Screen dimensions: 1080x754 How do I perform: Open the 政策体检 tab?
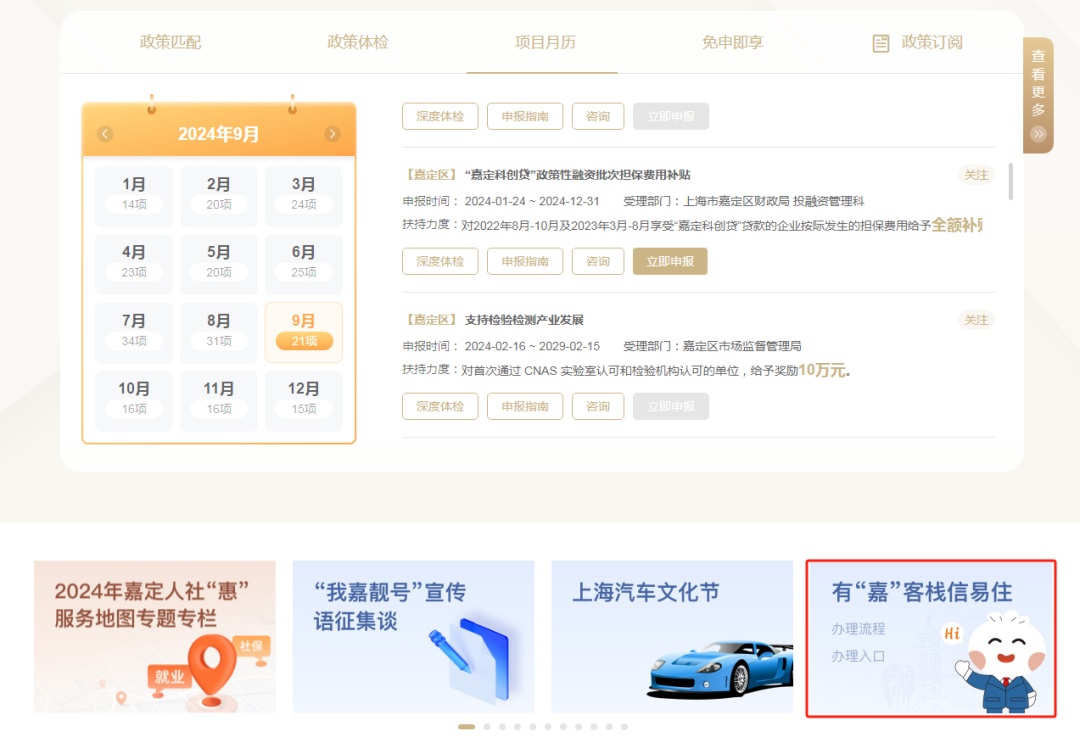357,42
